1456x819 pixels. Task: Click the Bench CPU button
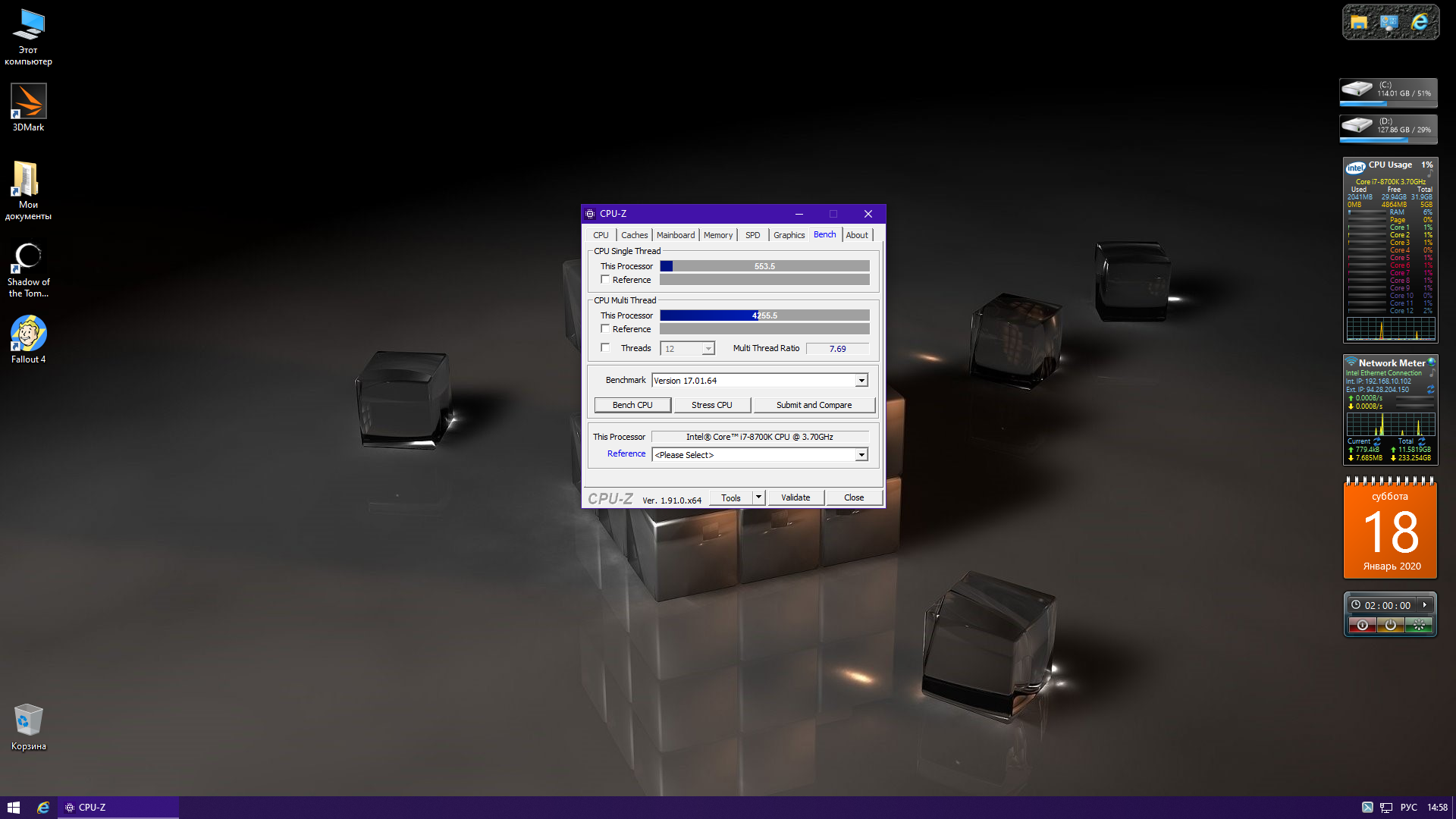632,405
